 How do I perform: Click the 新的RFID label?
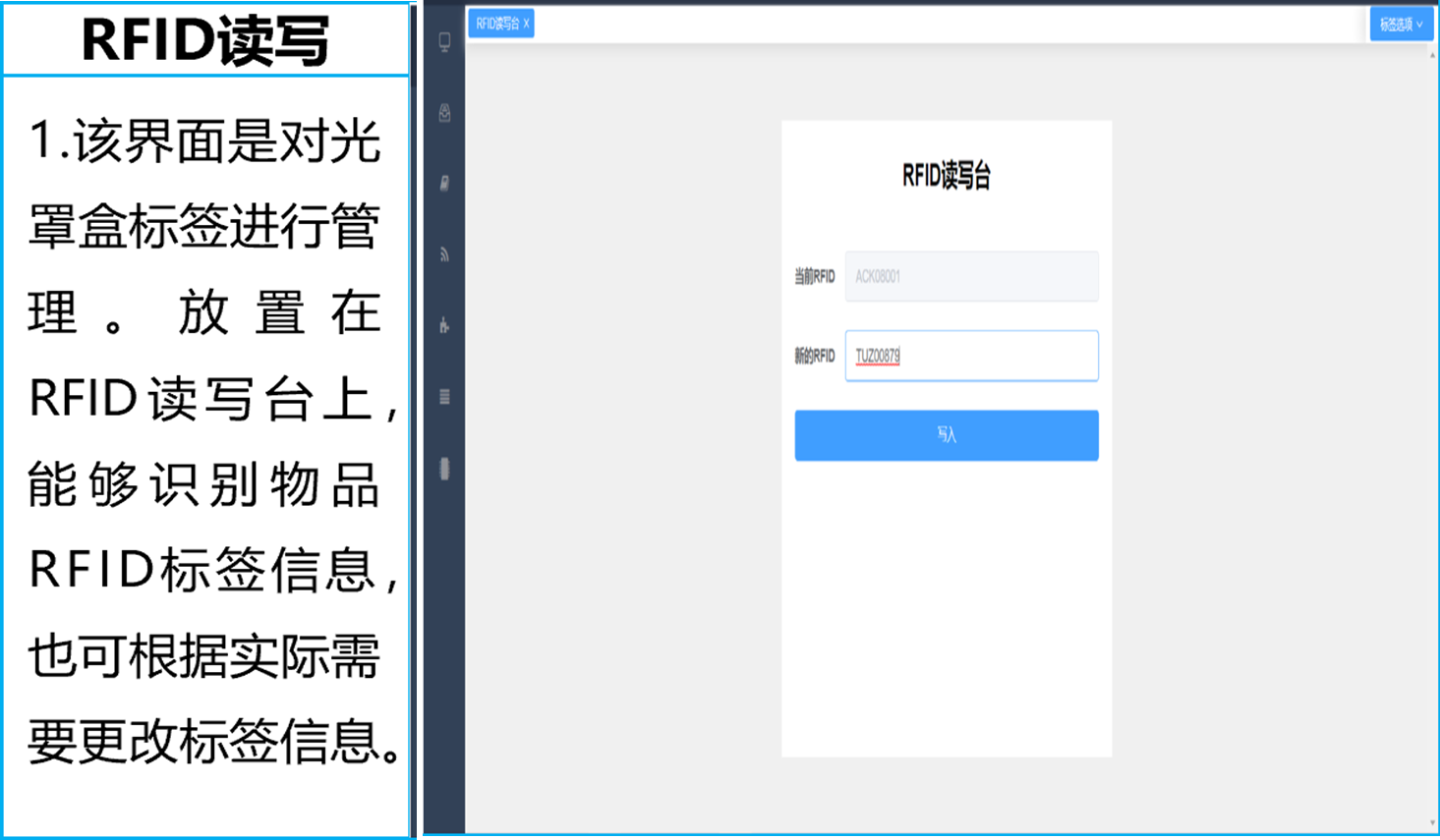[x=814, y=356]
